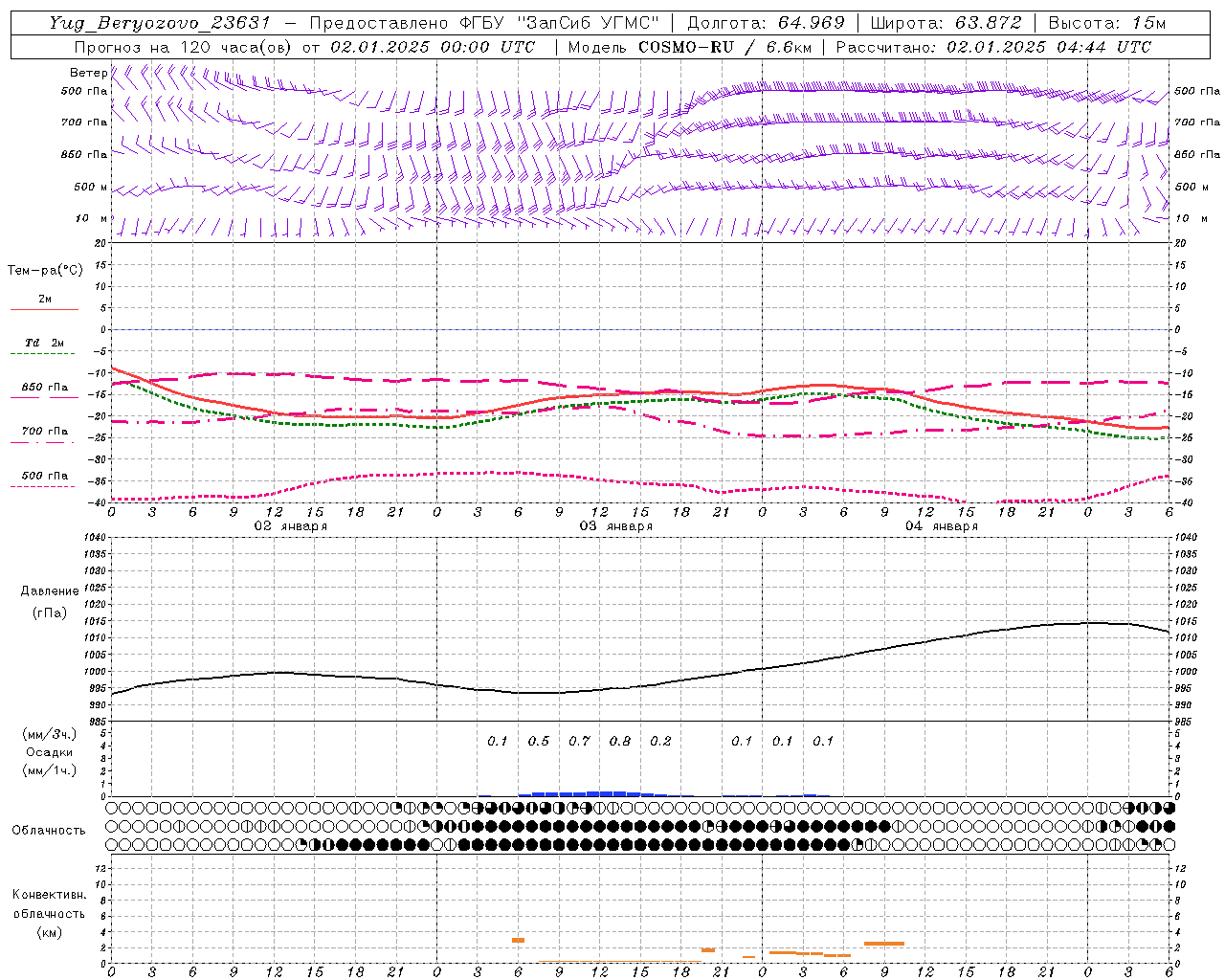Select the text ФГБУ "ЗапСиб УГМС"
1225x980 pixels.
pyautogui.click(x=558, y=23)
